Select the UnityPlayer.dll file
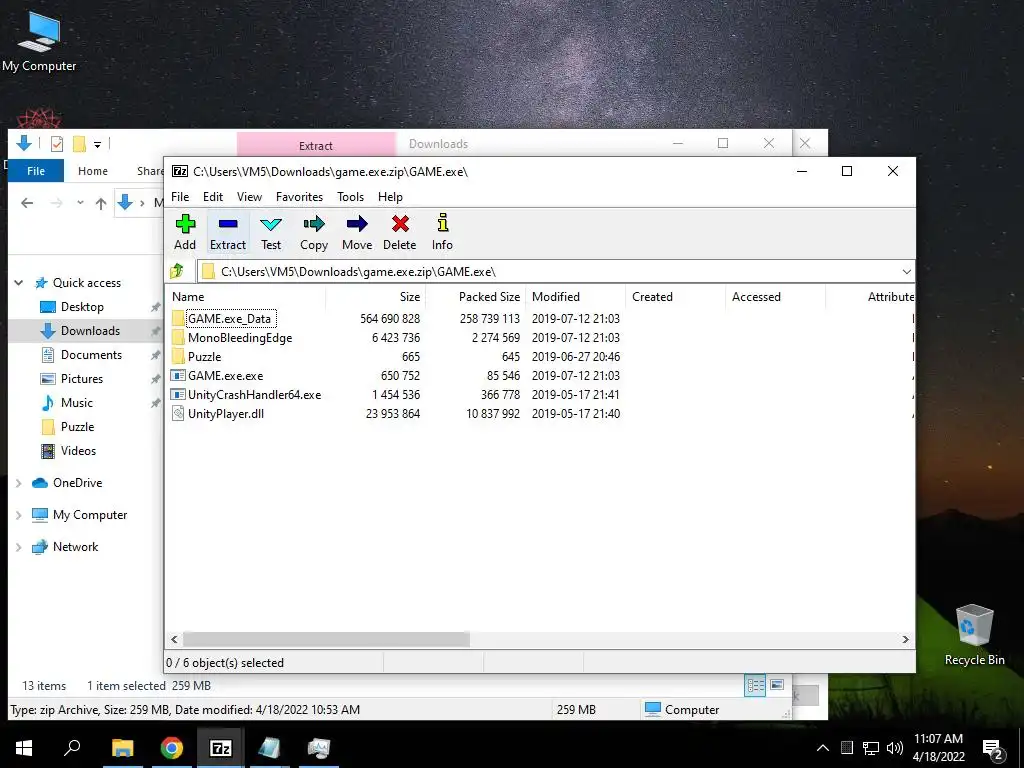This screenshot has width=1024, height=768. (225, 413)
